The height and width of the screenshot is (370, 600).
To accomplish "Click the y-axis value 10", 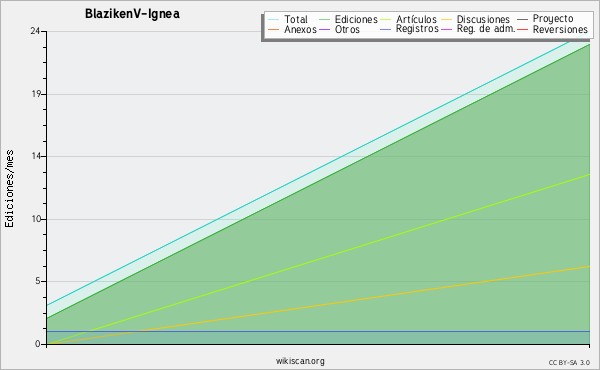I will pyautogui.click(x=36, y=219).
